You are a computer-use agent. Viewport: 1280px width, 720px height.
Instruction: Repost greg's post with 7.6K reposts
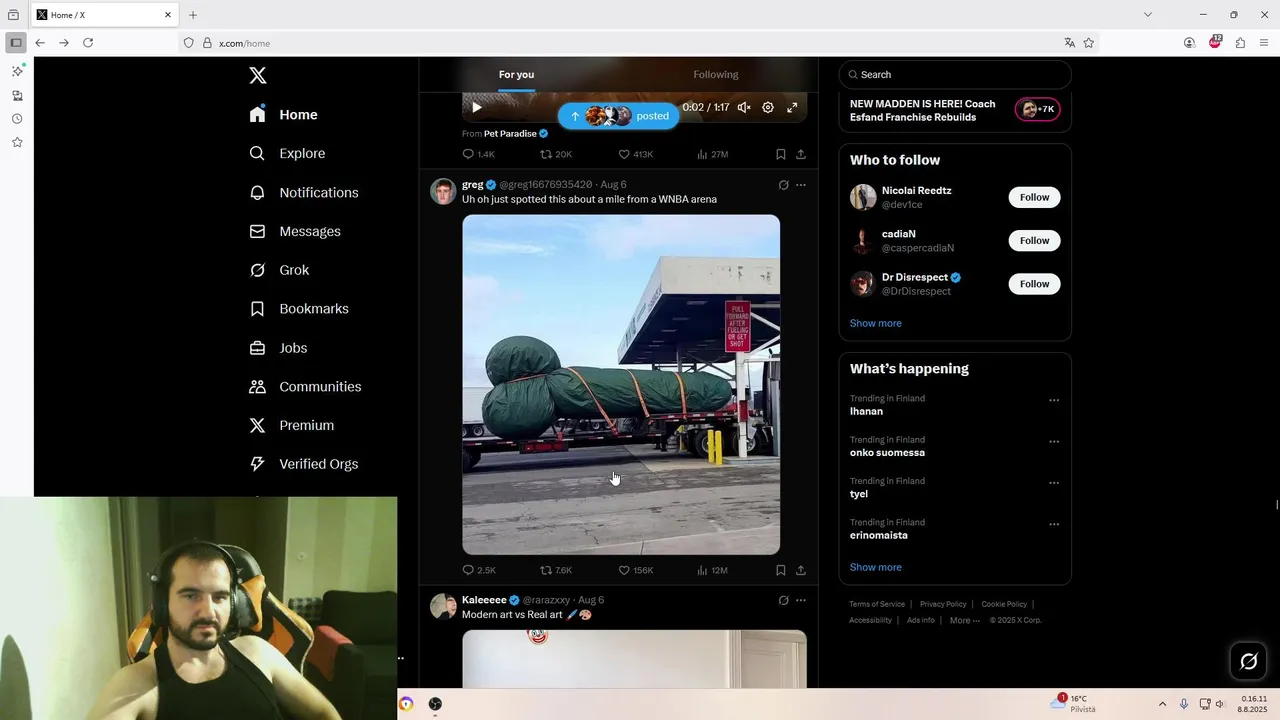556,571
